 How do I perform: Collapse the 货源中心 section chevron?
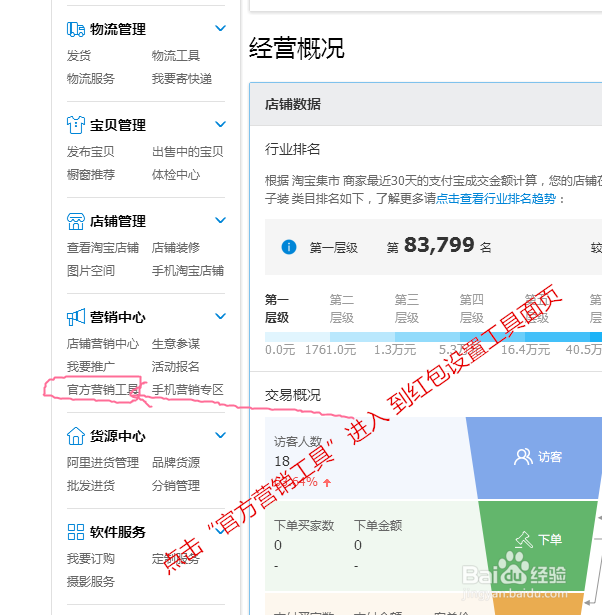point(220,435)
